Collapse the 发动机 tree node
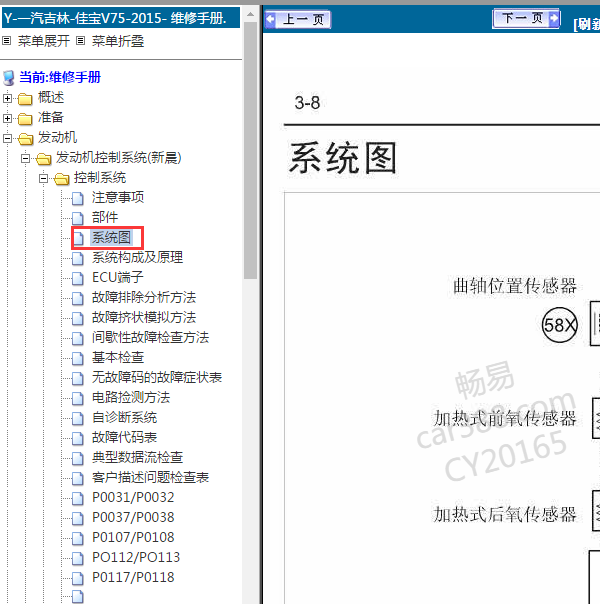The height and width of the screenshot is (604, 600). pyautogui.click(x=7, y=139)
